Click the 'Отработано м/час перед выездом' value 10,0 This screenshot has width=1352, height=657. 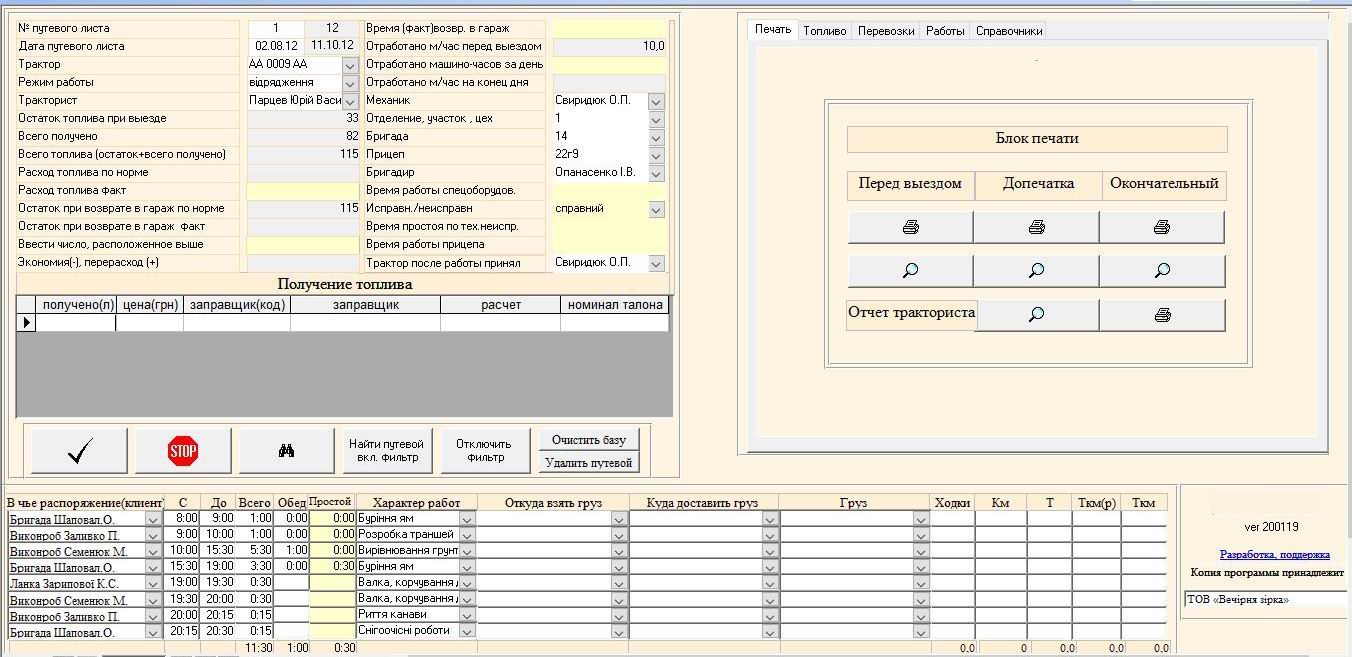(x=609, y=46)
